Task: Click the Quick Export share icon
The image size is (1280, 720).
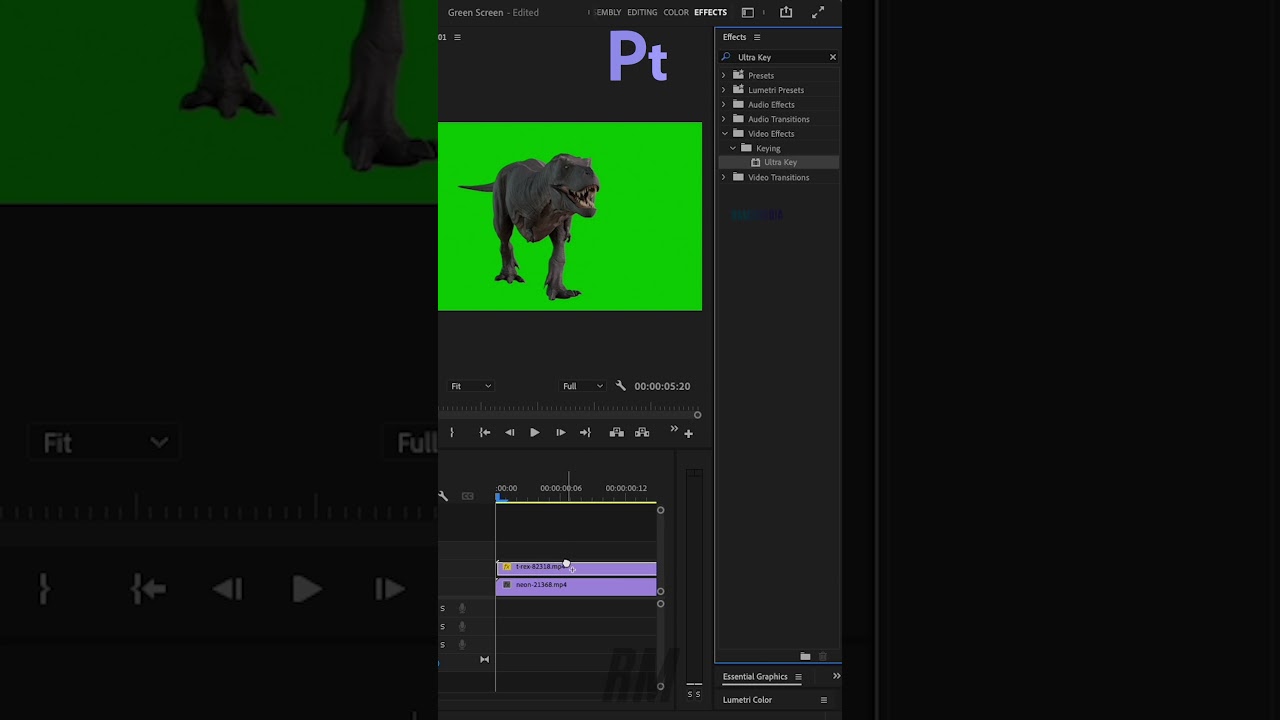Action: (786, 12)
